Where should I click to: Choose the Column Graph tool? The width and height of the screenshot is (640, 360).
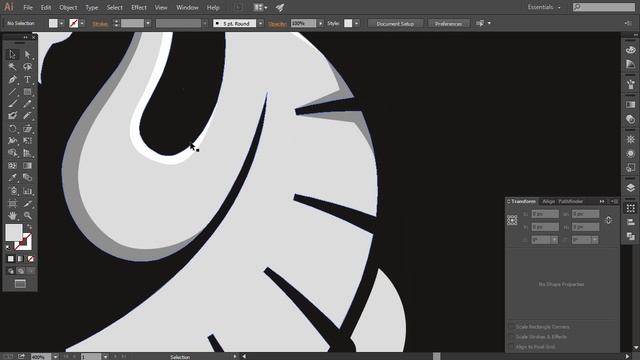pos(27,191)
